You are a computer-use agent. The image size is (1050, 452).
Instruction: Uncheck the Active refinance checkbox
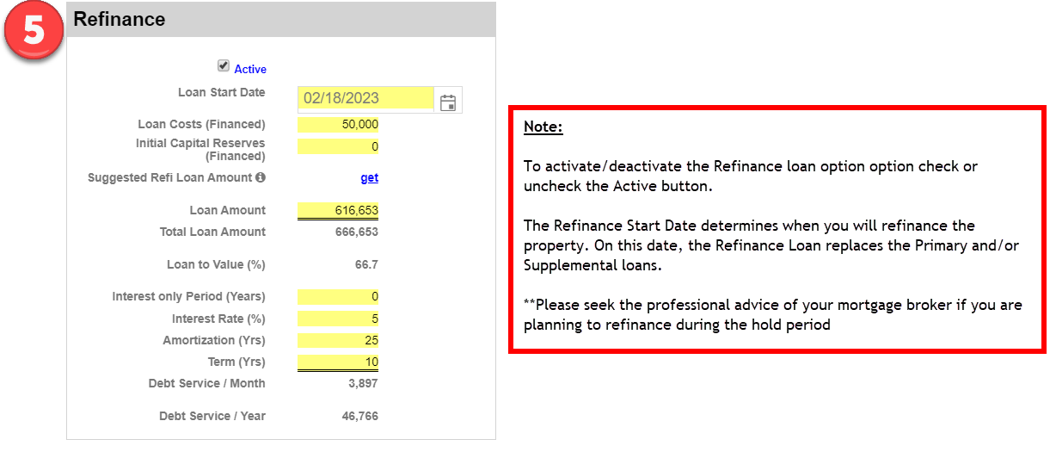pos(223,67)
